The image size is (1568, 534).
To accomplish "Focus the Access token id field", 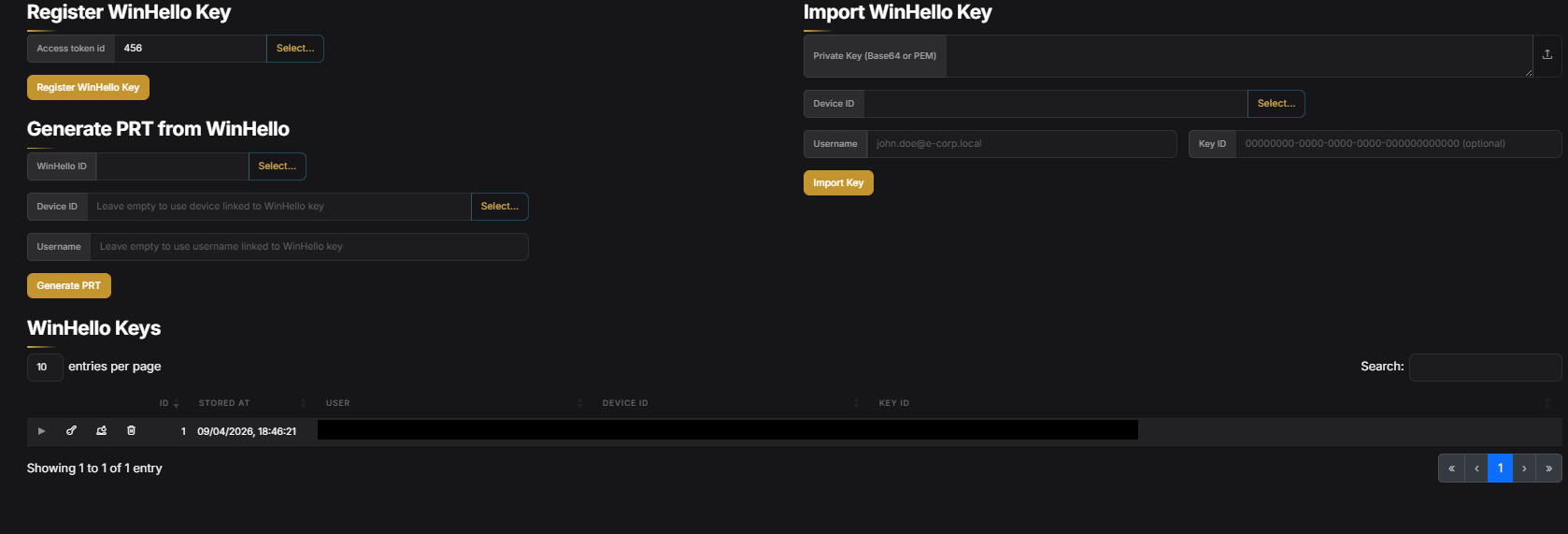I will tap(191, 49).
